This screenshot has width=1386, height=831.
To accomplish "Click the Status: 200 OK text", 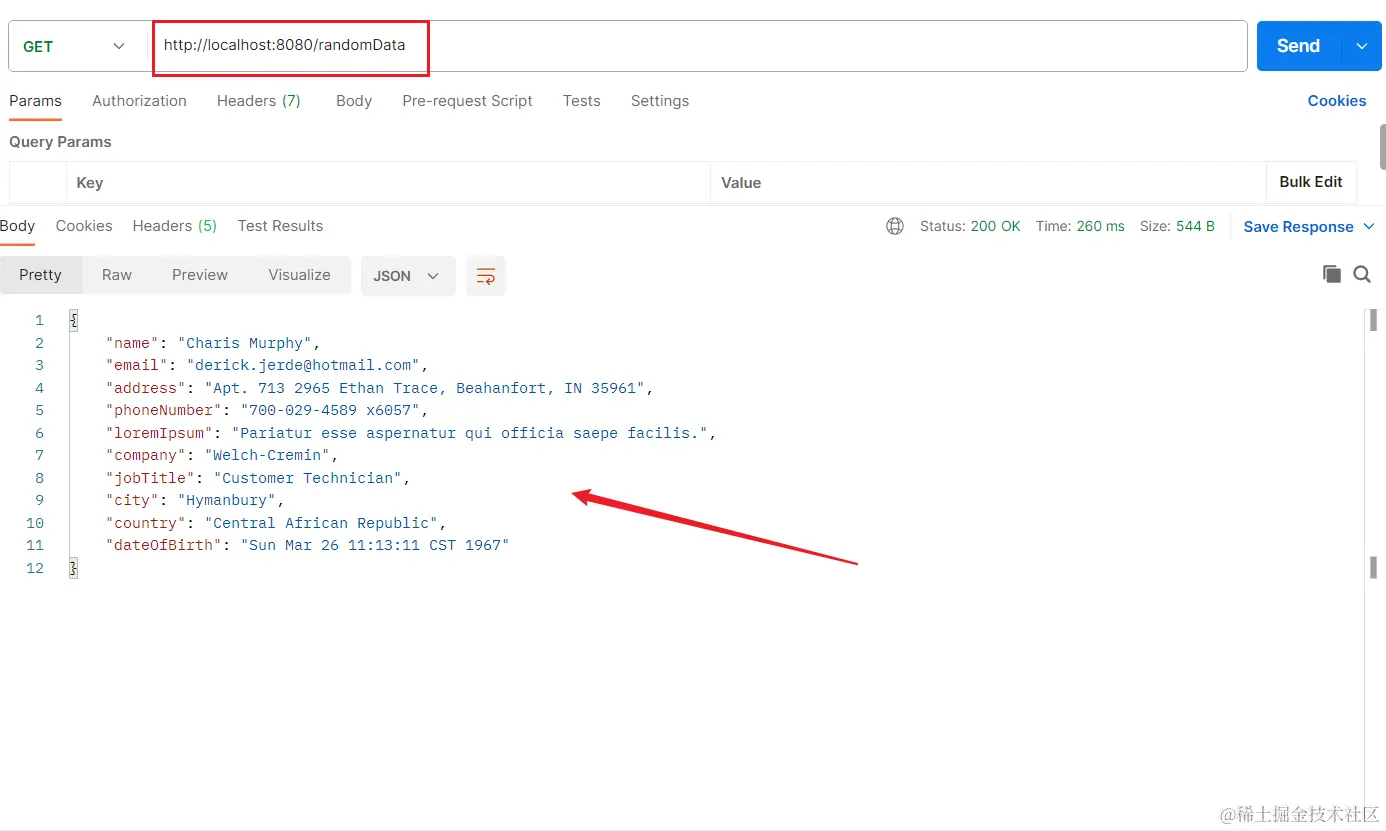I will click(970, 226).
